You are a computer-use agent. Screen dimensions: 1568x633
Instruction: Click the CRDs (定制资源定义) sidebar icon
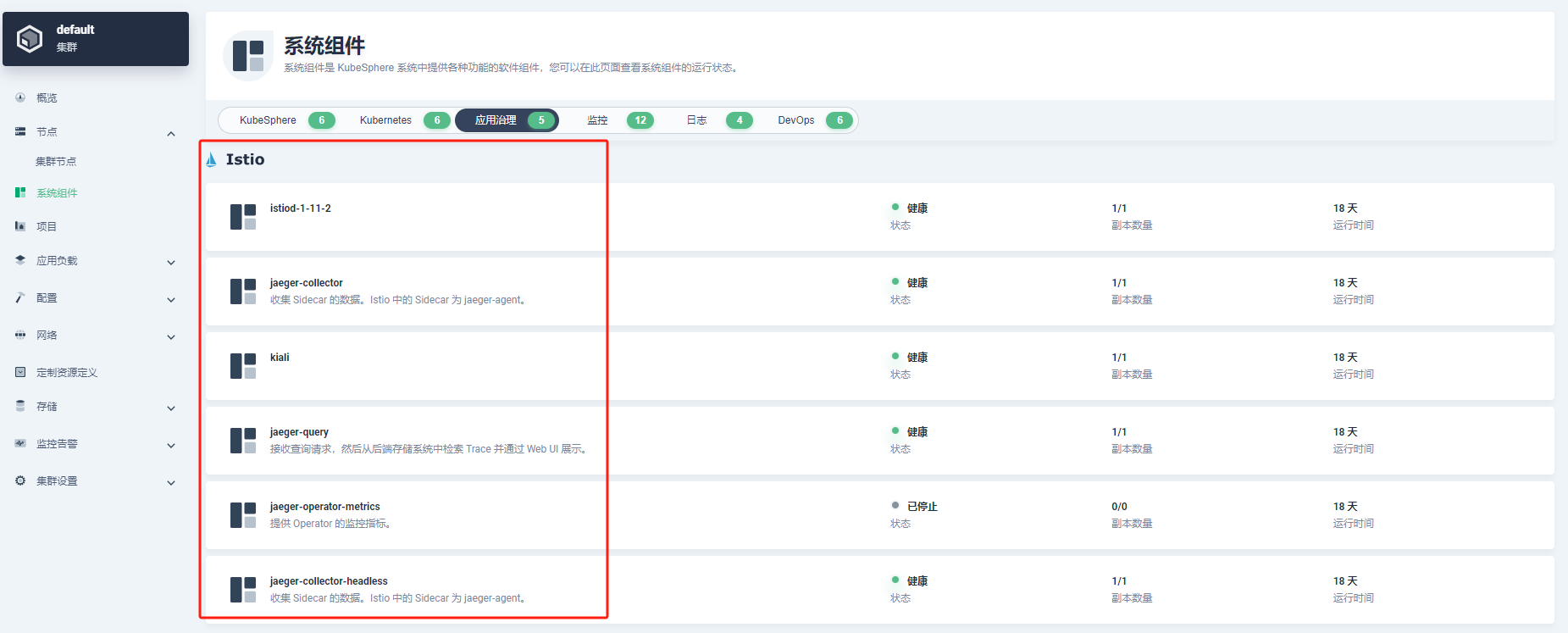(20, 372)
